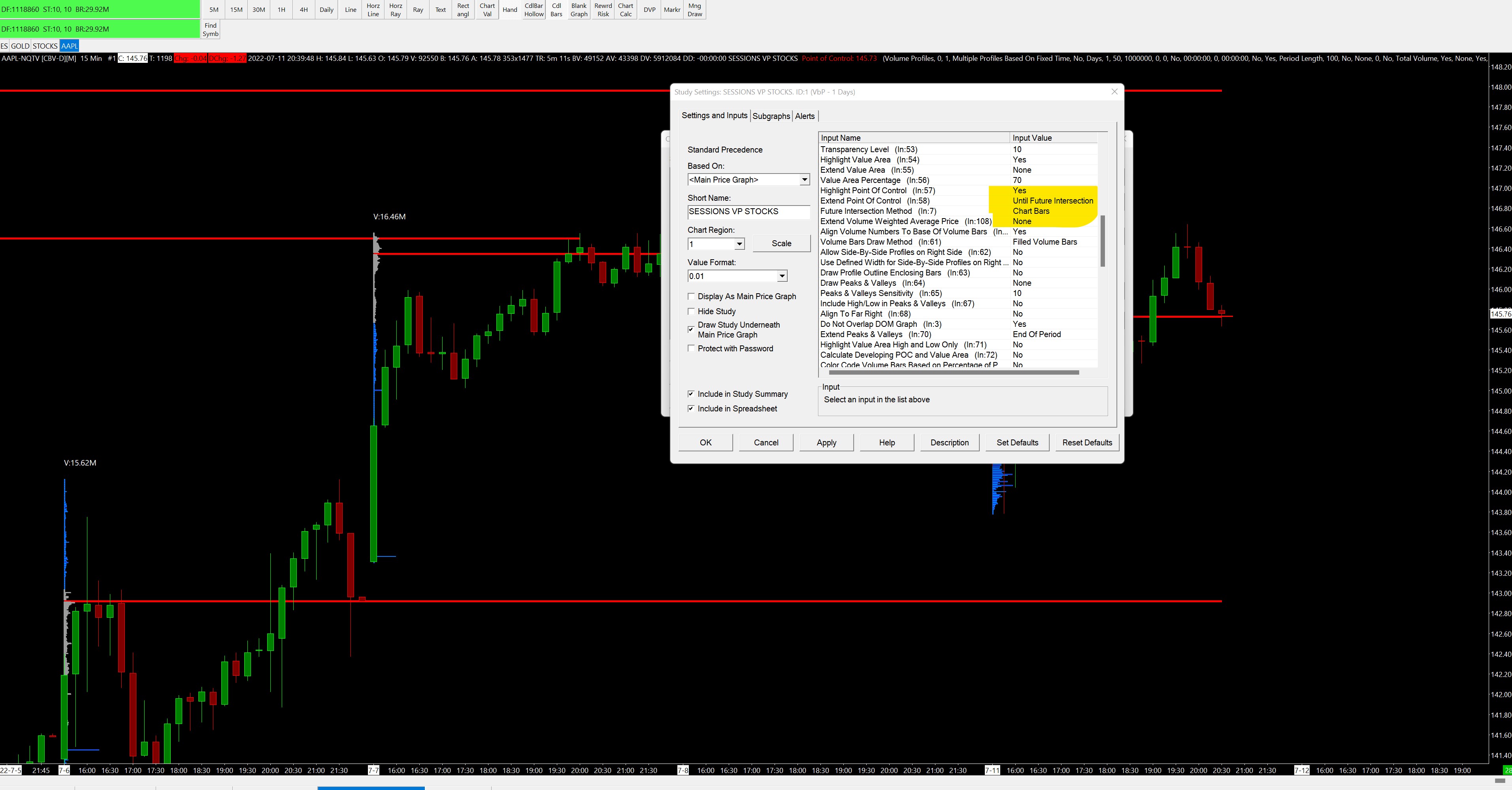This screenshot has width=1512, height=790.
Task: Toggle Display As Main Price Graph
Action: (691, 296)
